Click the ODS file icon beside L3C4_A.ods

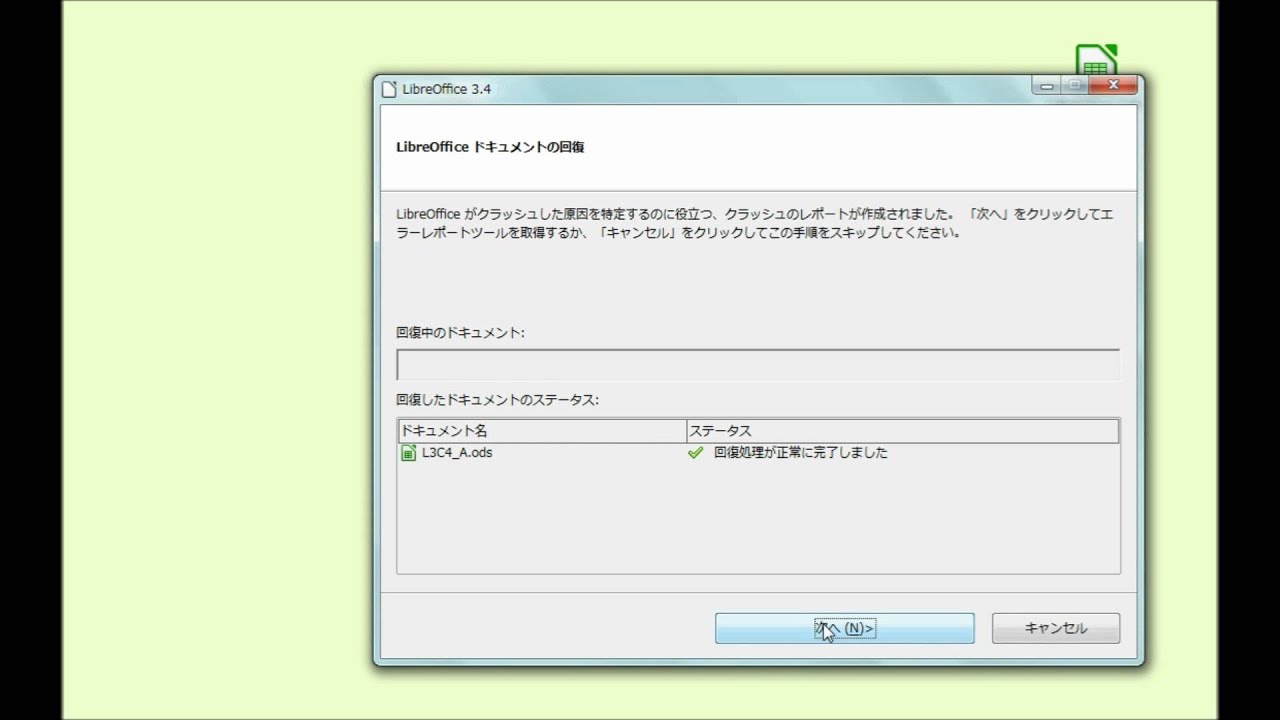408,453
